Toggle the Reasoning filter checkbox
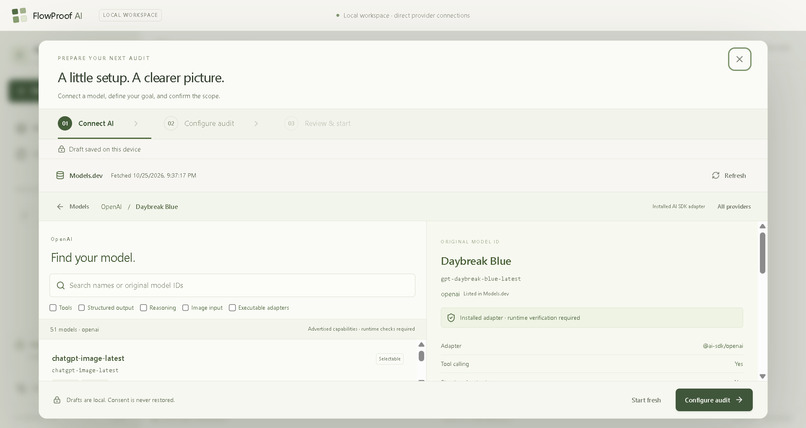This screenshot has width=806, height=428. 143,308
